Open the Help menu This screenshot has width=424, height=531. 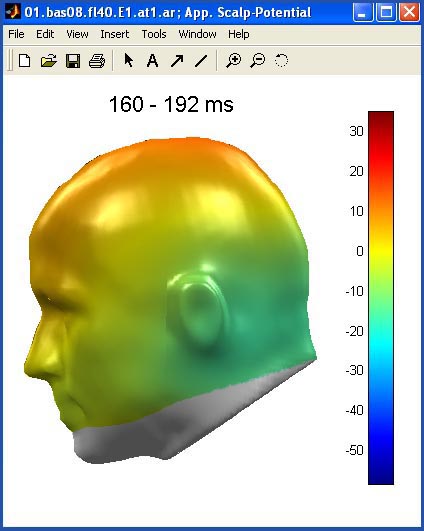tap(238, 34)
